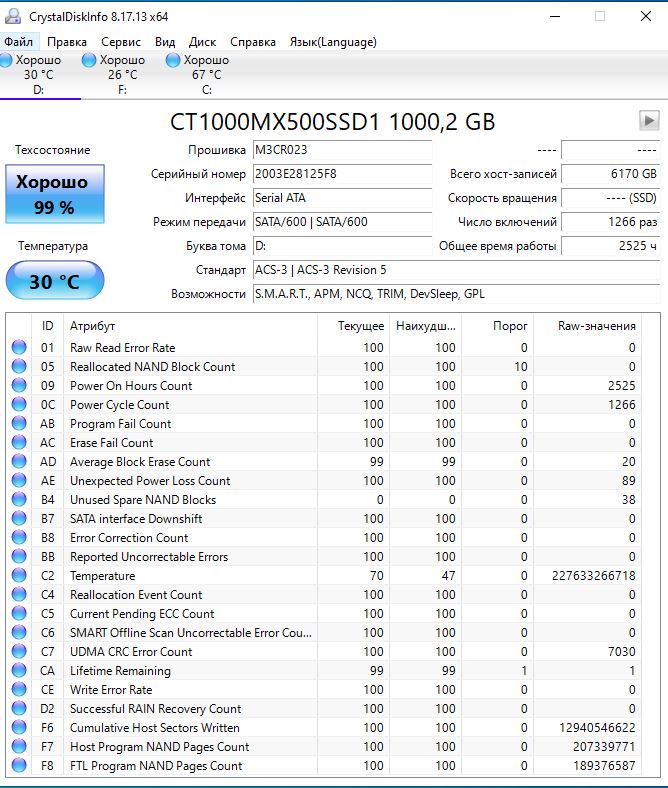Select the raw value 12940546622

pyautogui.click(x=597, y=727)
